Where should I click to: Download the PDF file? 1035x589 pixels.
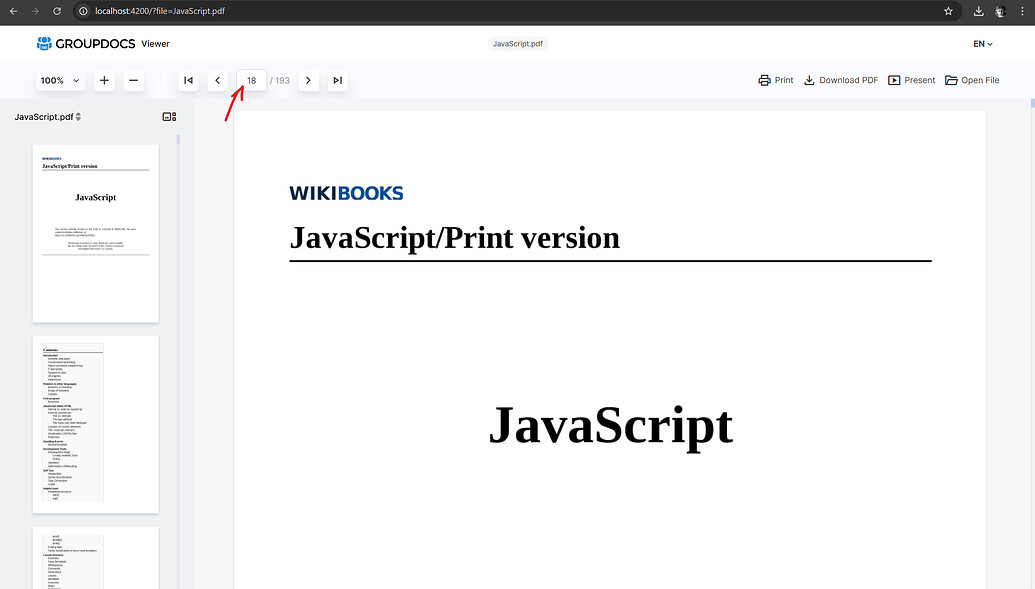840,80
